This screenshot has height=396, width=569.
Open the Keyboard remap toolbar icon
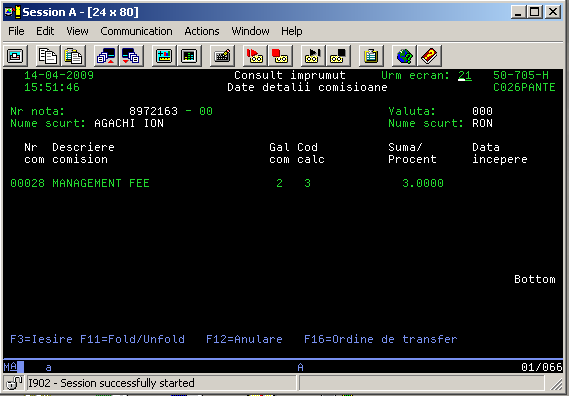click(222, 56)
